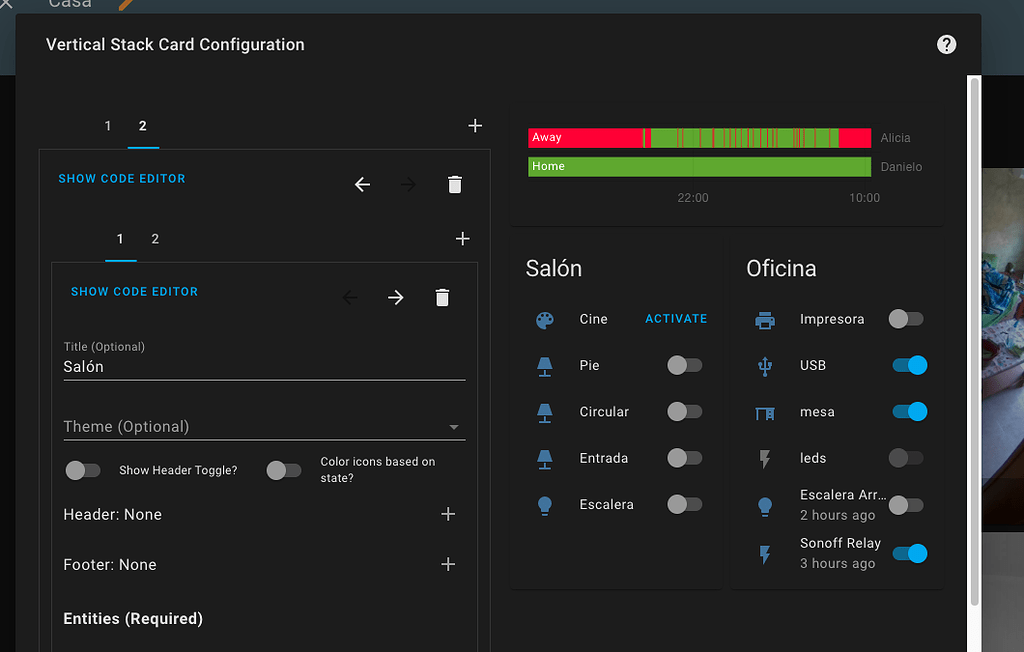Open the Show Code Editor link
This screenshot has height=652, width=1024.
point(134,291)
